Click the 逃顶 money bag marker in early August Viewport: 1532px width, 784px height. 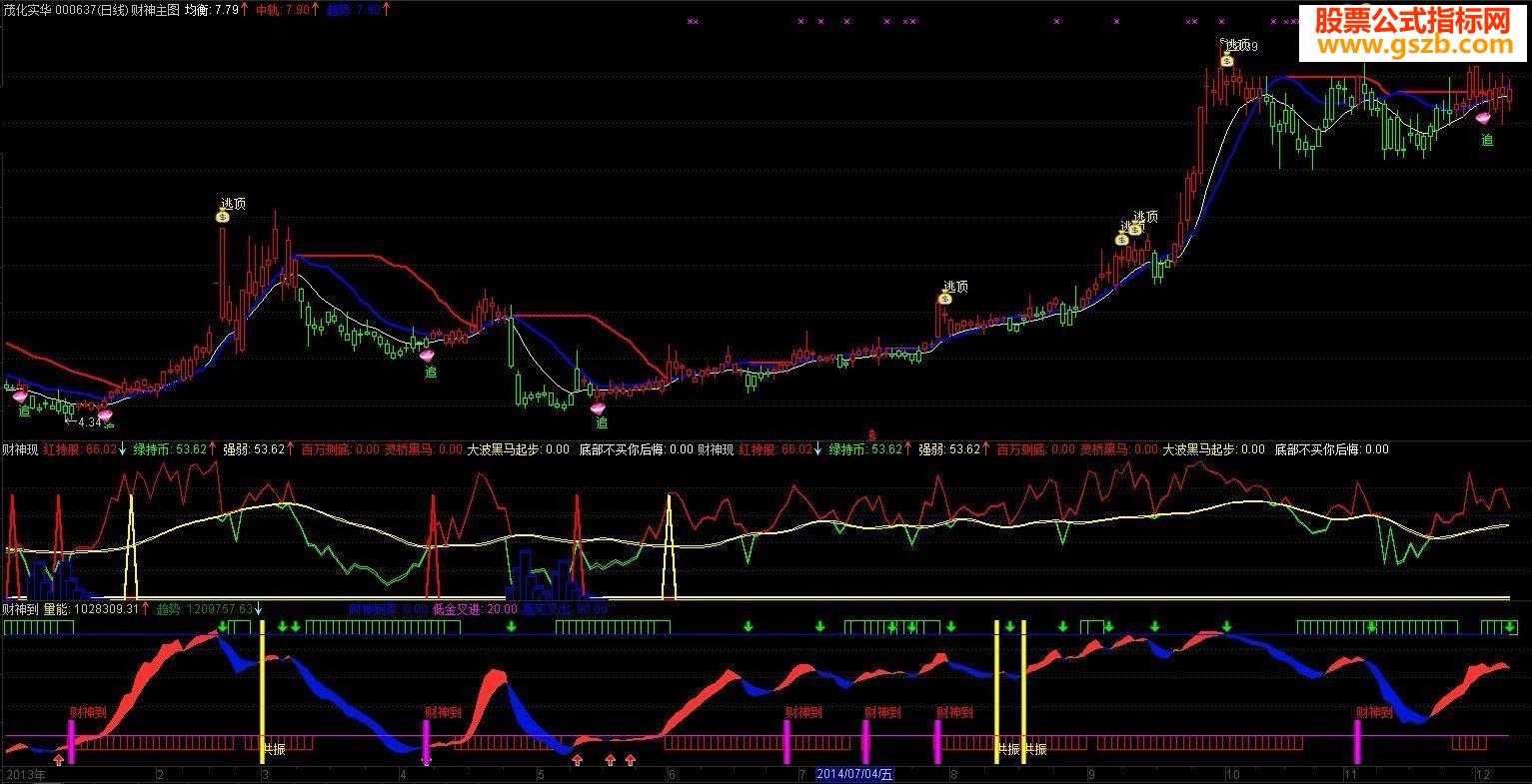coord(945,299)
